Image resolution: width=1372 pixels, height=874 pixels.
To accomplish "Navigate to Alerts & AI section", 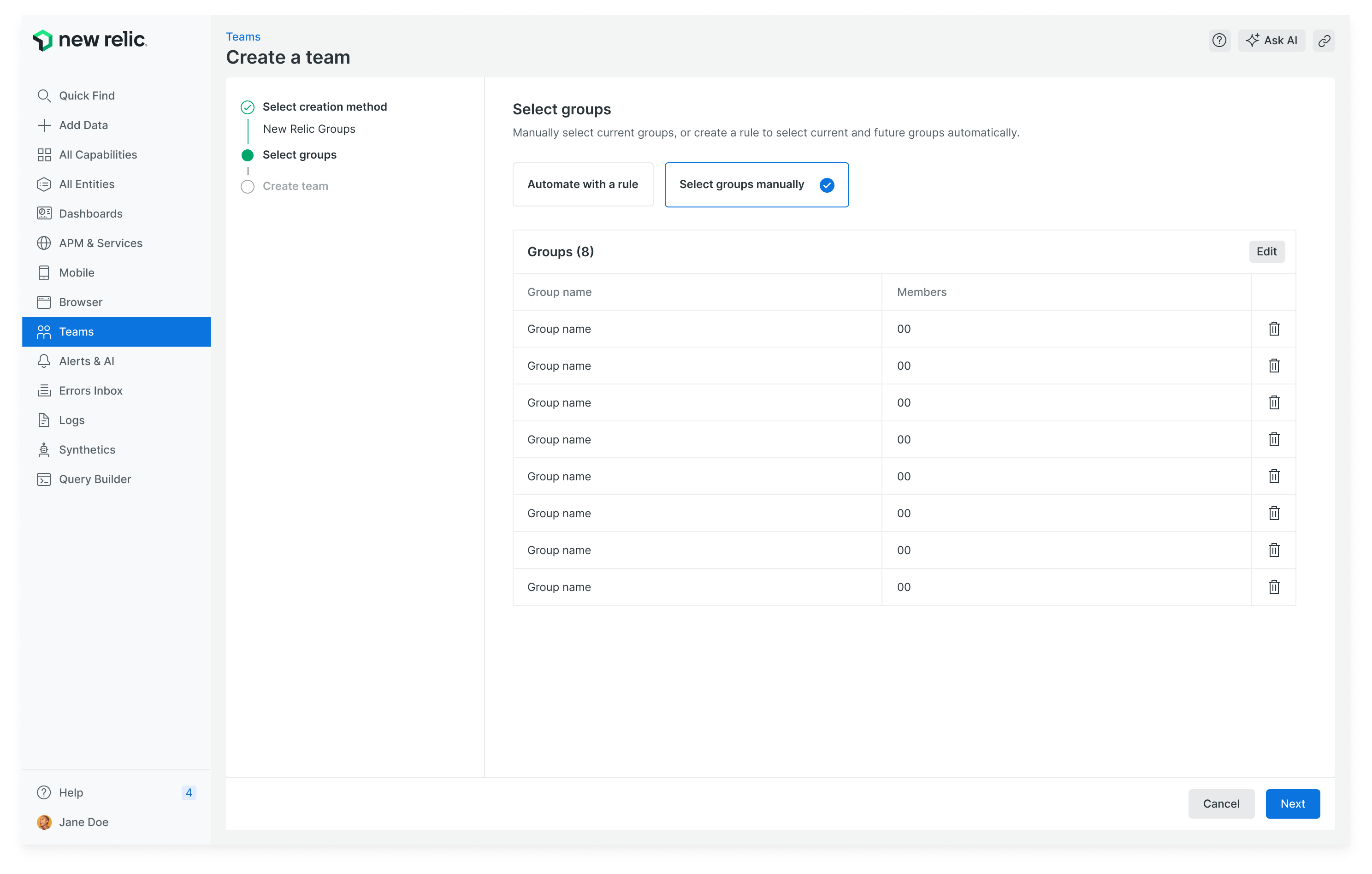I will tap(86, 361).
